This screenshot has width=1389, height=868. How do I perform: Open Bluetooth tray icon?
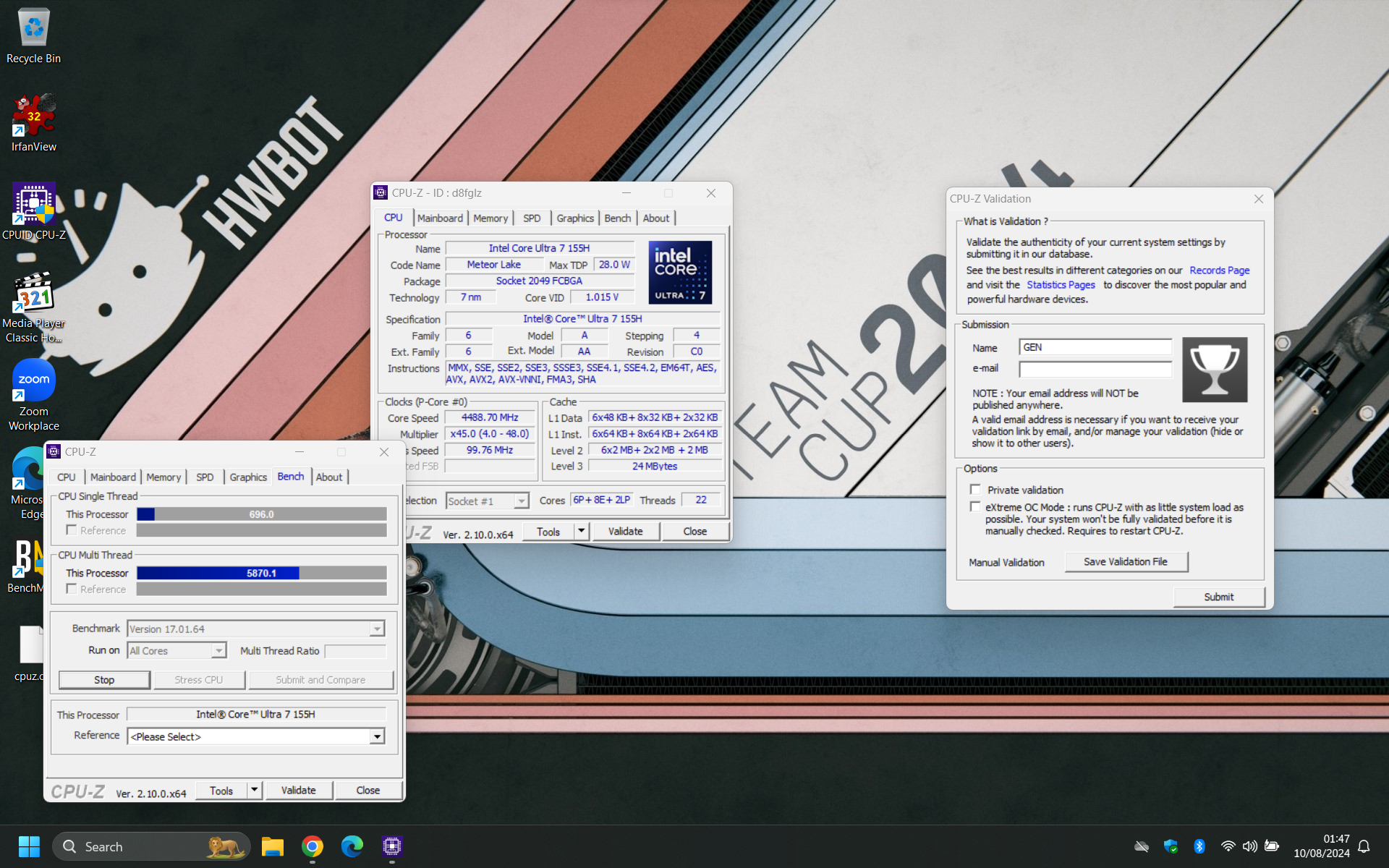point(1199,846)
